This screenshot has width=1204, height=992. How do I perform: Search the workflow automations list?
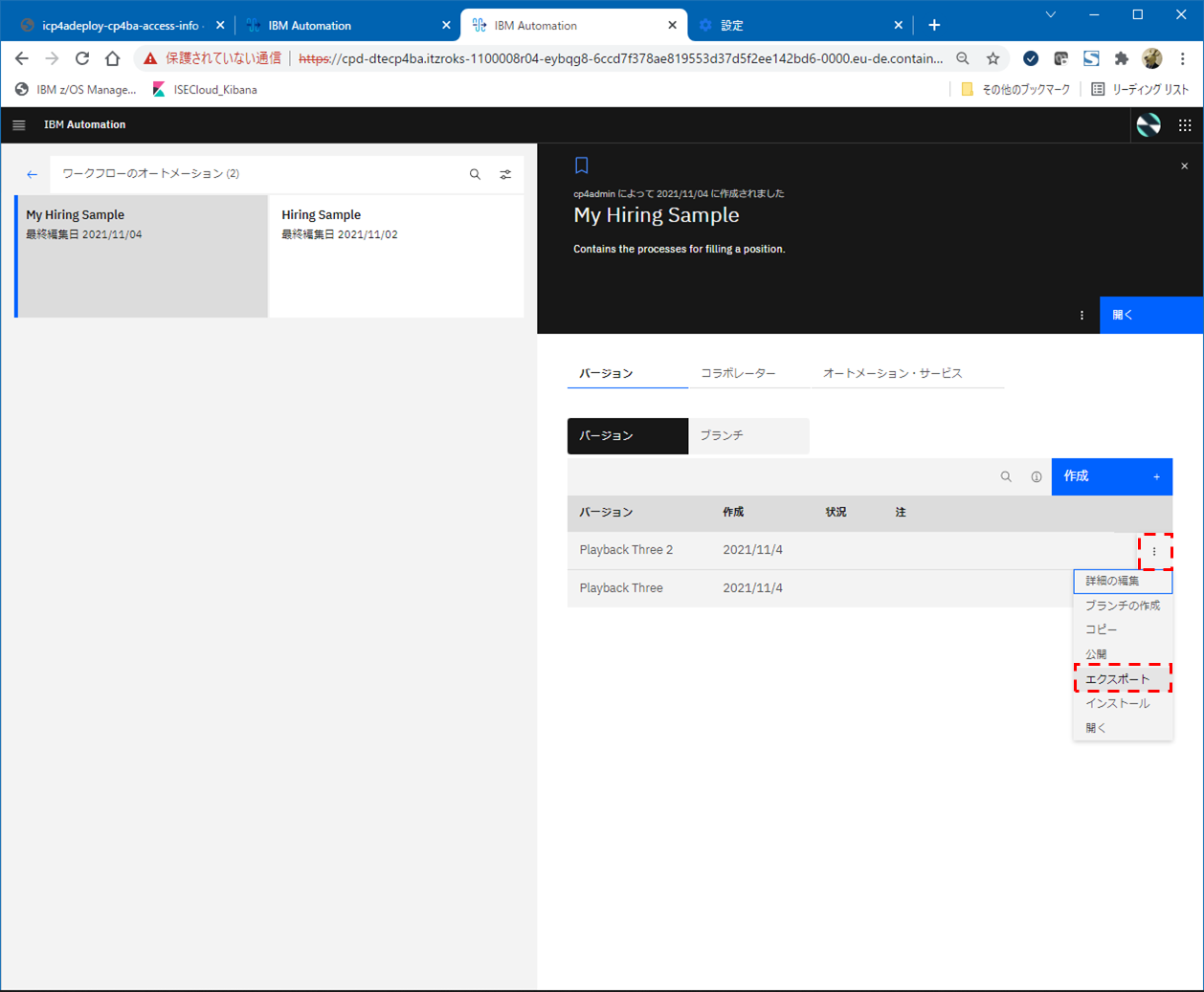(475, 174)
